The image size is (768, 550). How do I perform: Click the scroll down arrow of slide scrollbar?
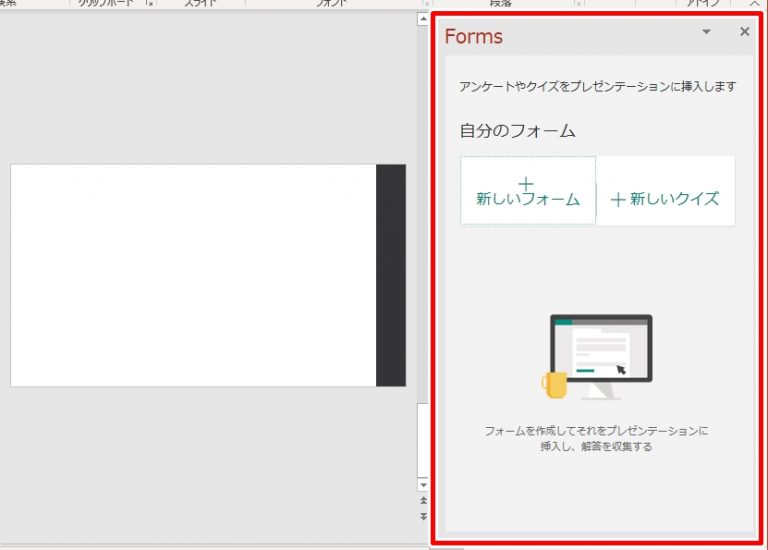tap(423, 485)
